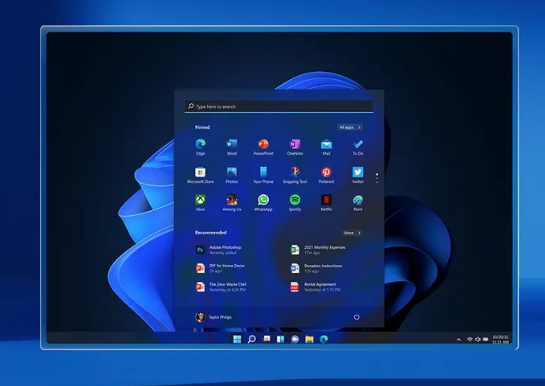Open Netflix from pinned apps
This screenshot has height=386, width=545.
click(326, 203)
